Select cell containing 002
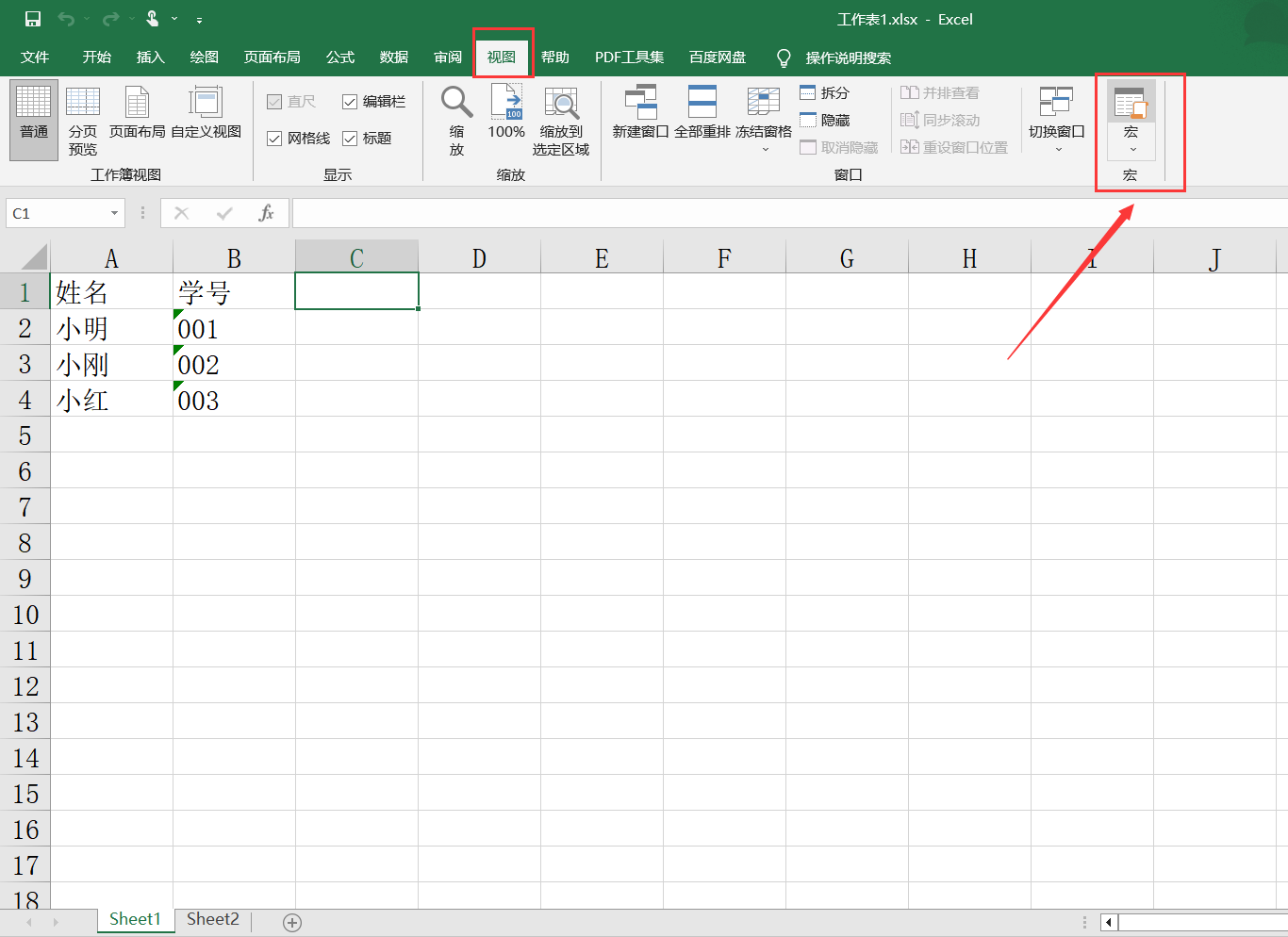Viewport: 1288px width, 937px height. (x=234, y=364)
